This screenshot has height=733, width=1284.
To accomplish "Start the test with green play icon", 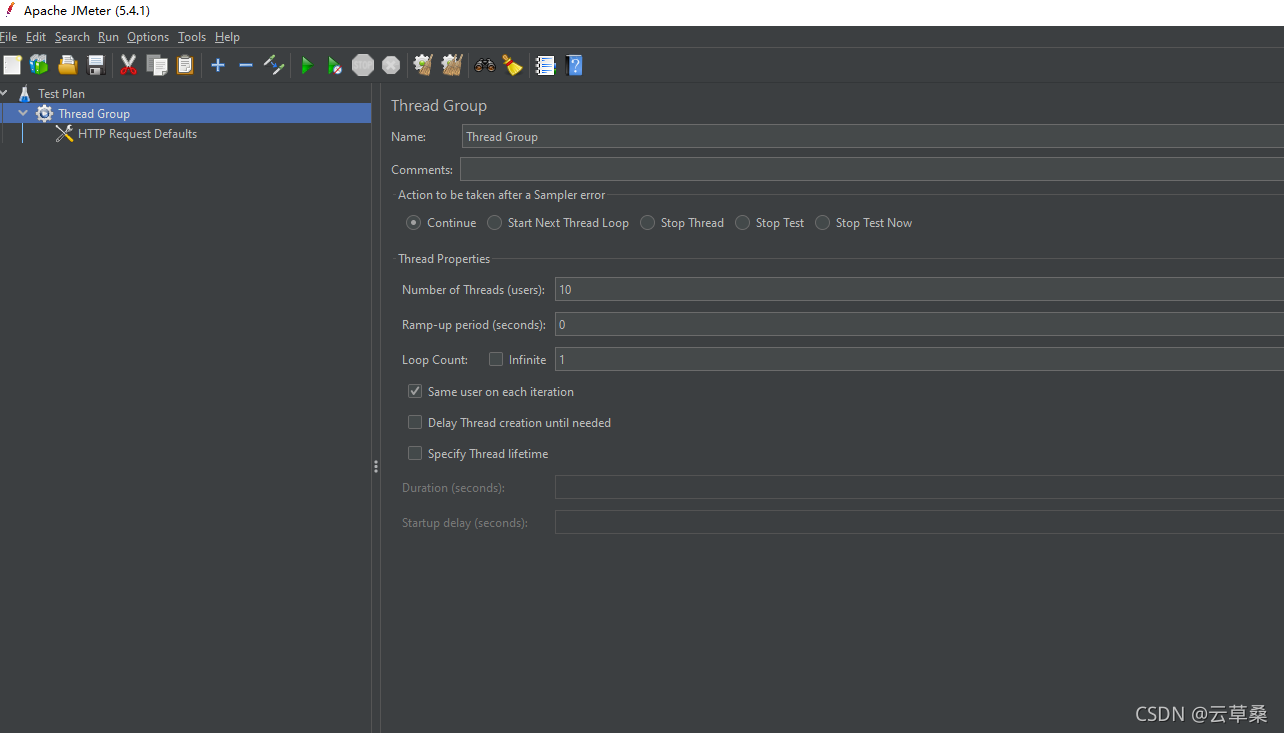I will 307,65.
